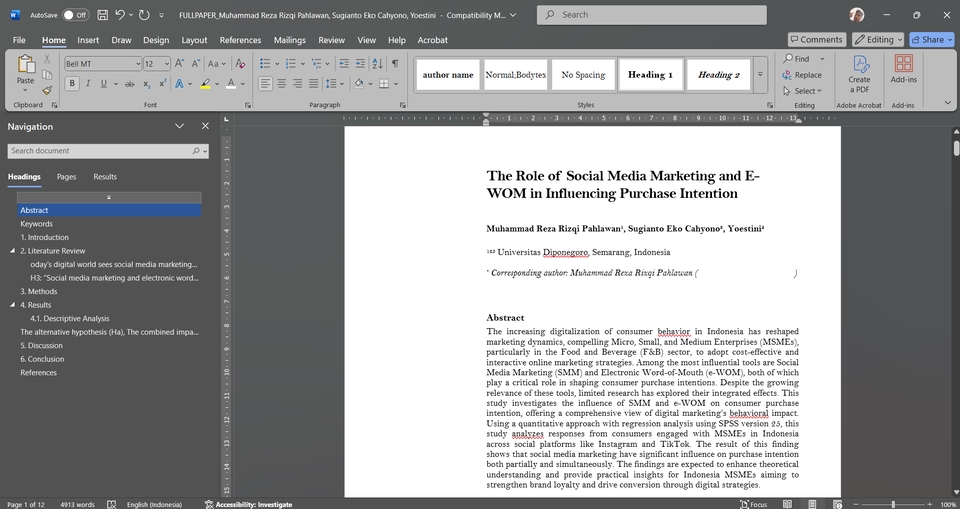Open the References tab

point(240,40)
